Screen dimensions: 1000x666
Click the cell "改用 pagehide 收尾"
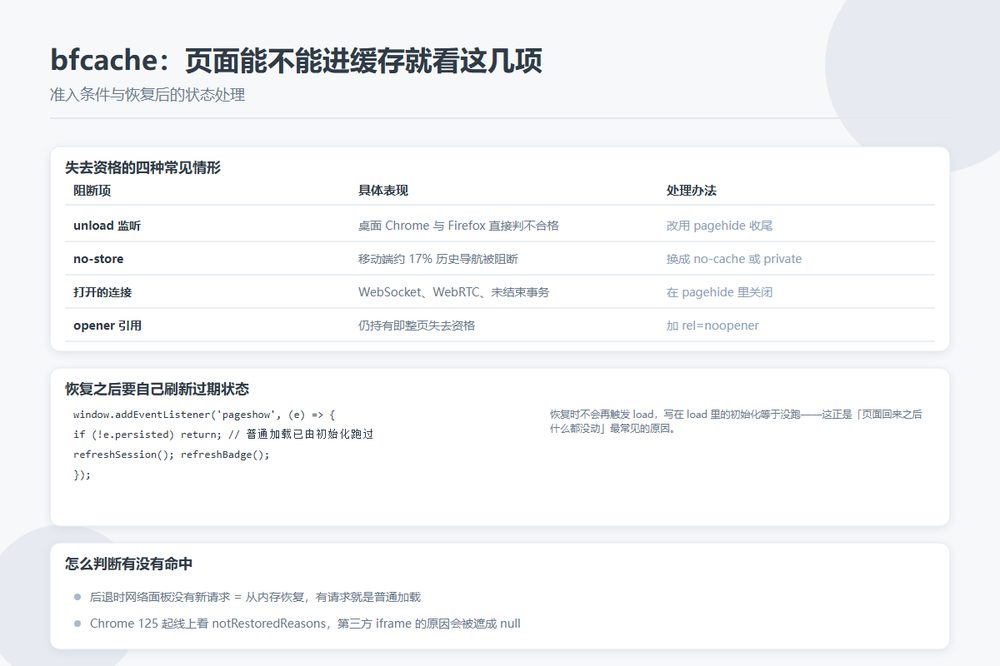tap(719, 225)
